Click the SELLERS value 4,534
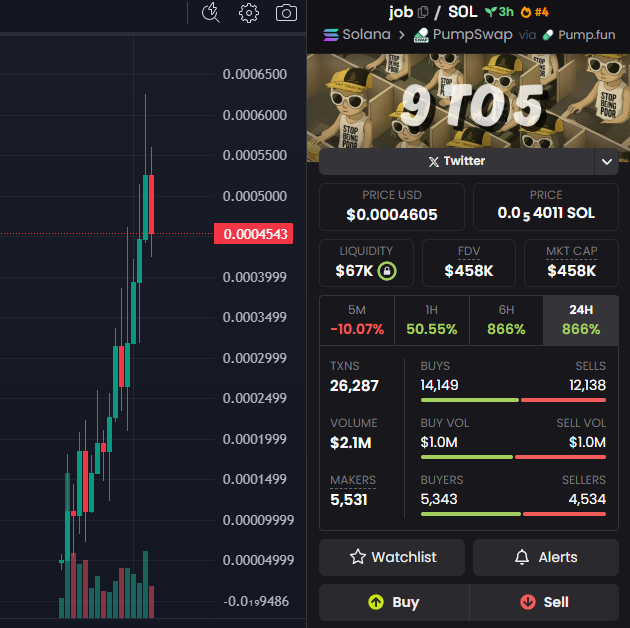 [587, 499]
